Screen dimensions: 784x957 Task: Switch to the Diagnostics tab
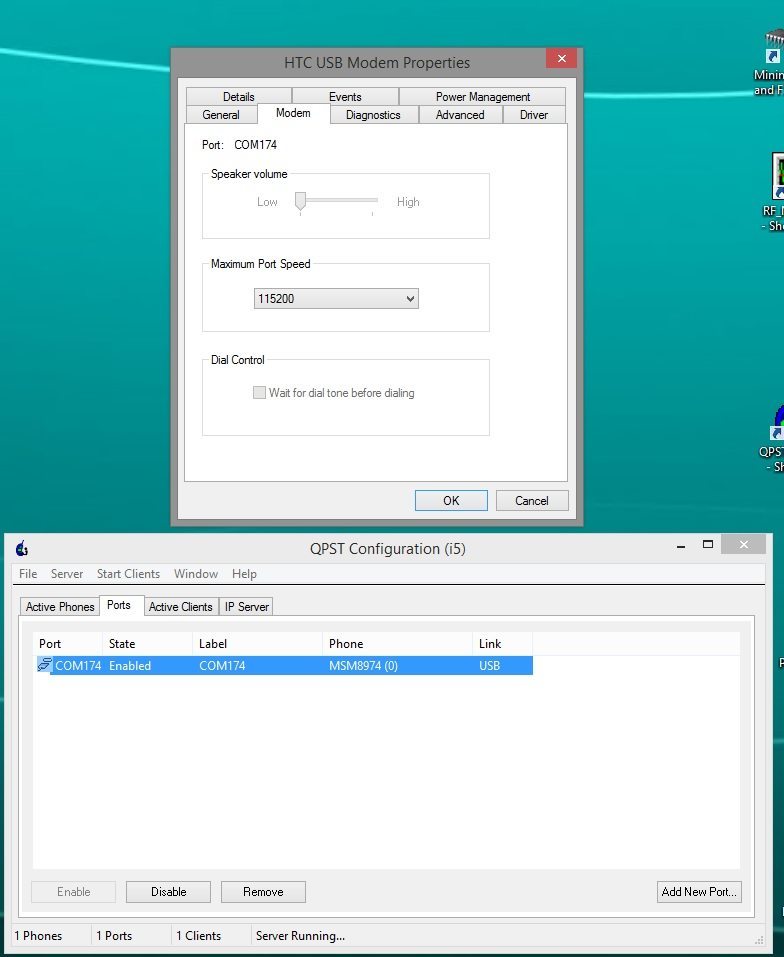[x=373, y=115]
